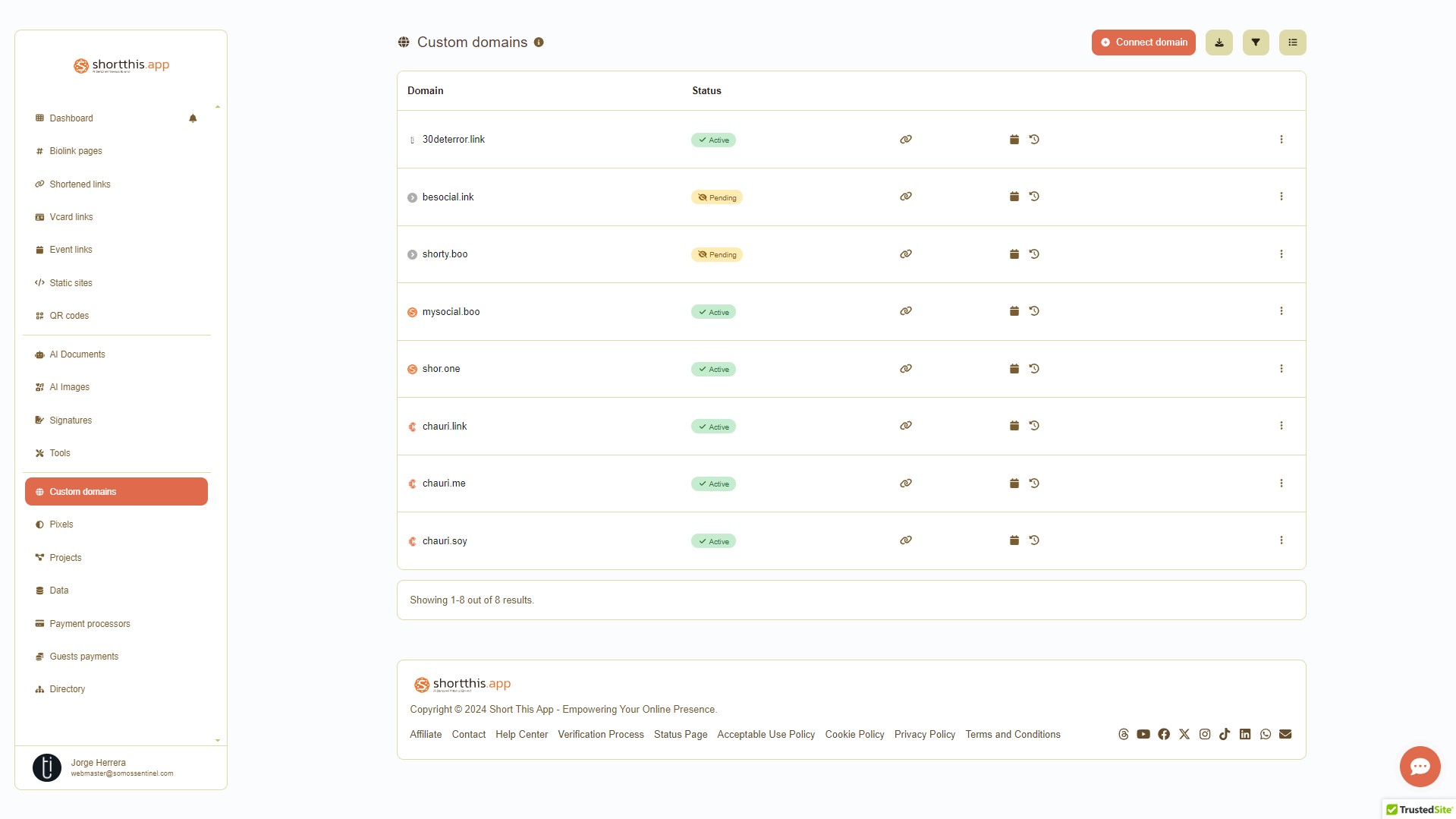The width and height of the screenshot is (1456, 819).
Task: Click the history icon in mysocial.boo row
Action: pyautogui.click(x=1034, y=311)
